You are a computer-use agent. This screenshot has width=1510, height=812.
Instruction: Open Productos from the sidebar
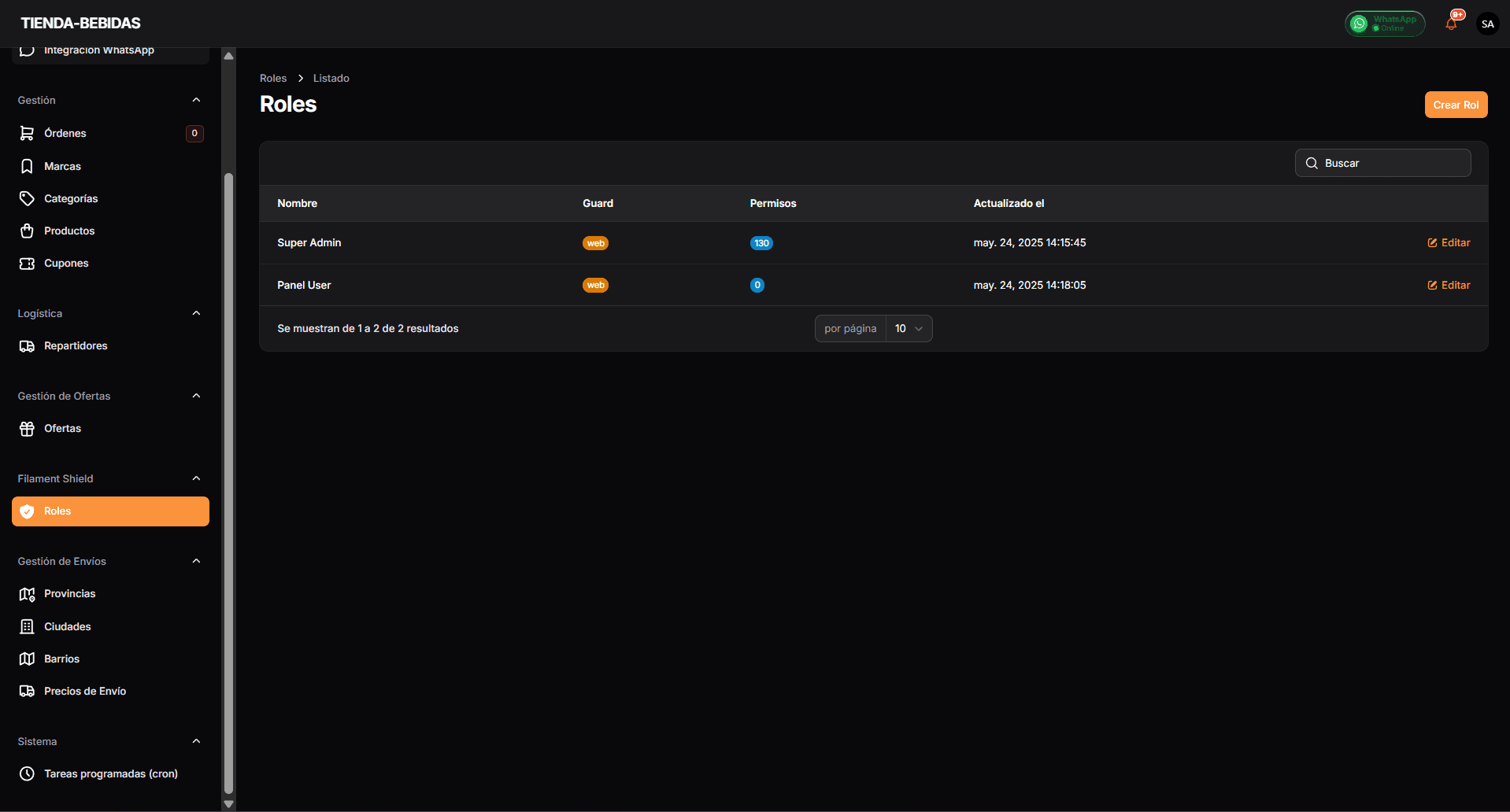69,231
